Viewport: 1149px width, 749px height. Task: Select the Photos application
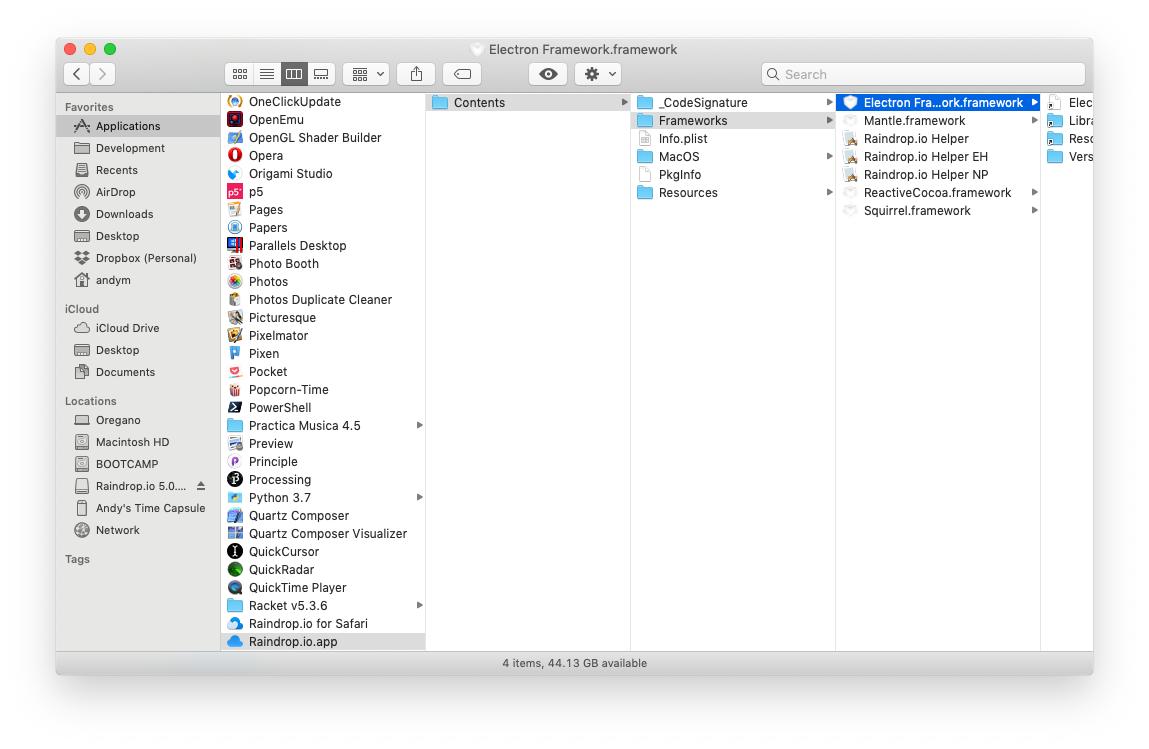point(323,281)
